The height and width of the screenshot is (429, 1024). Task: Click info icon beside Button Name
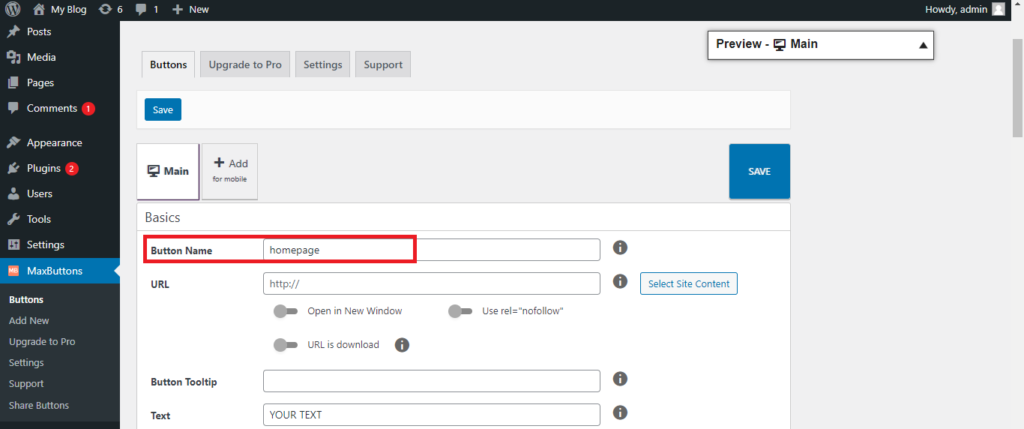(x=620, y=247)
